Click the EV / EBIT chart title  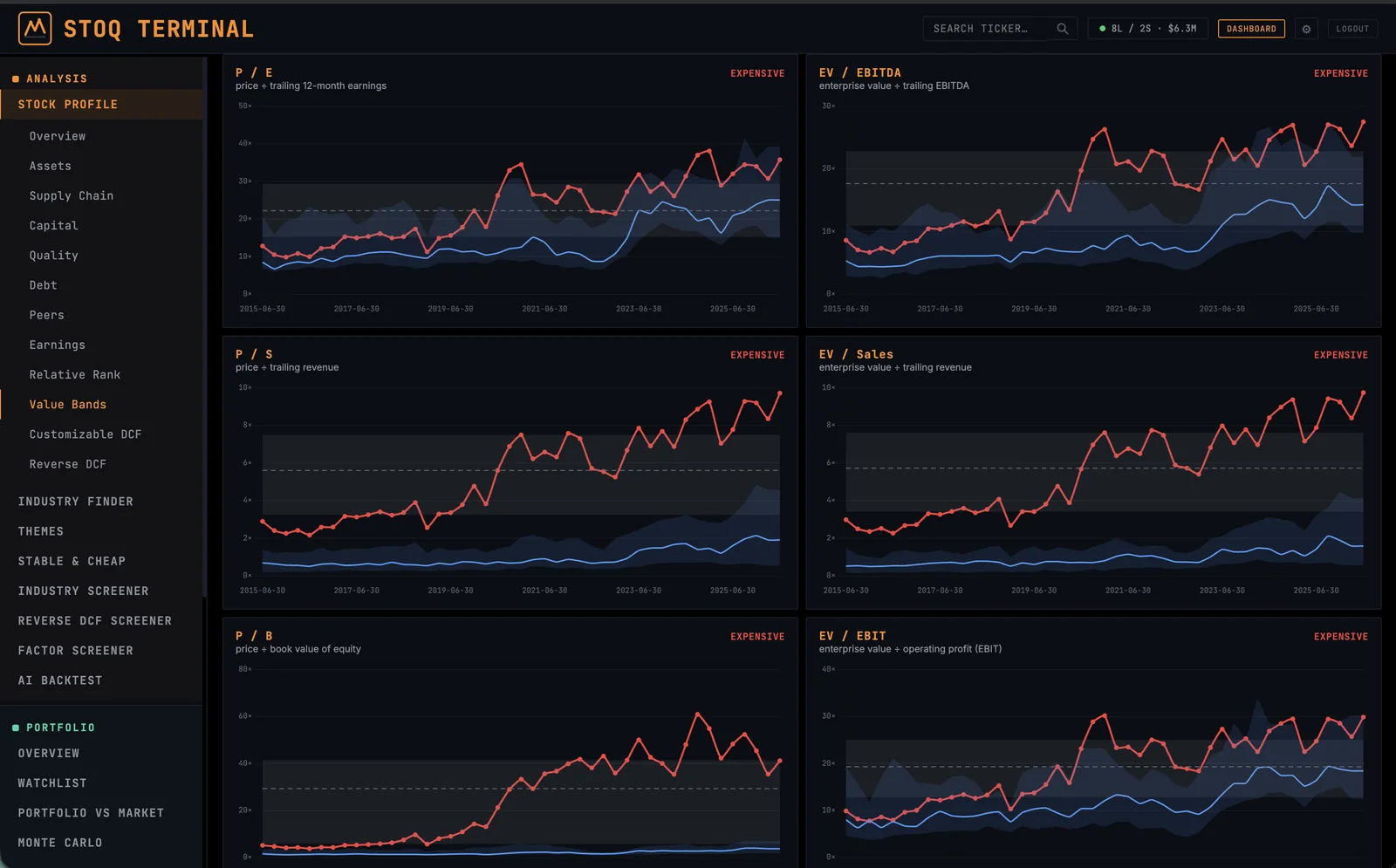[x=852, y=636]
